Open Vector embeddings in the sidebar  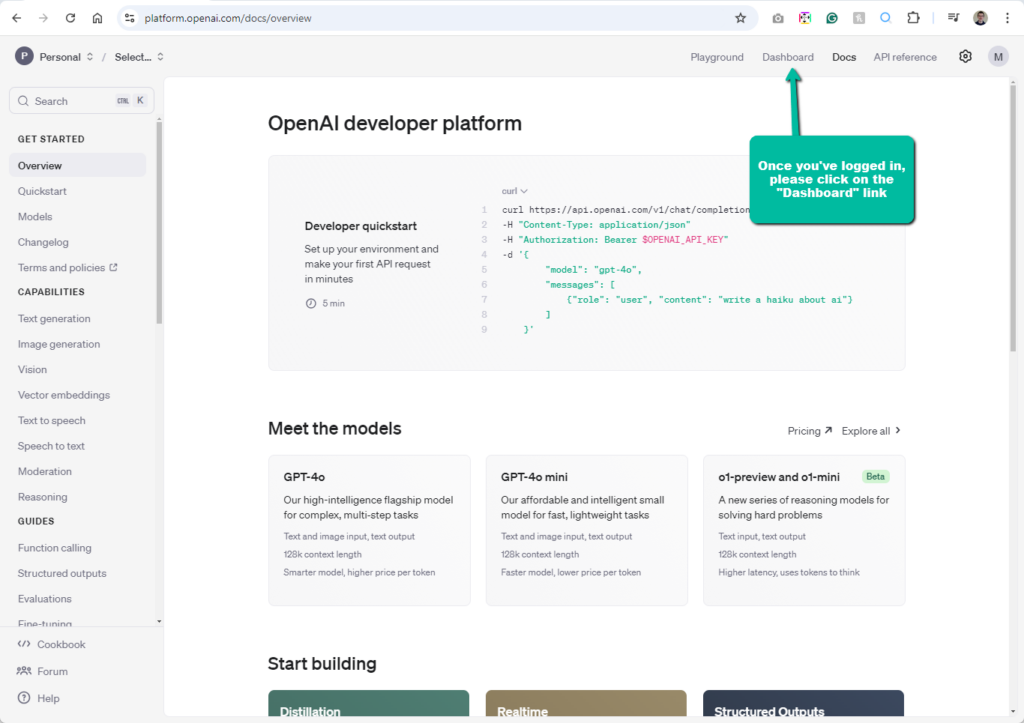coord(64,395)
